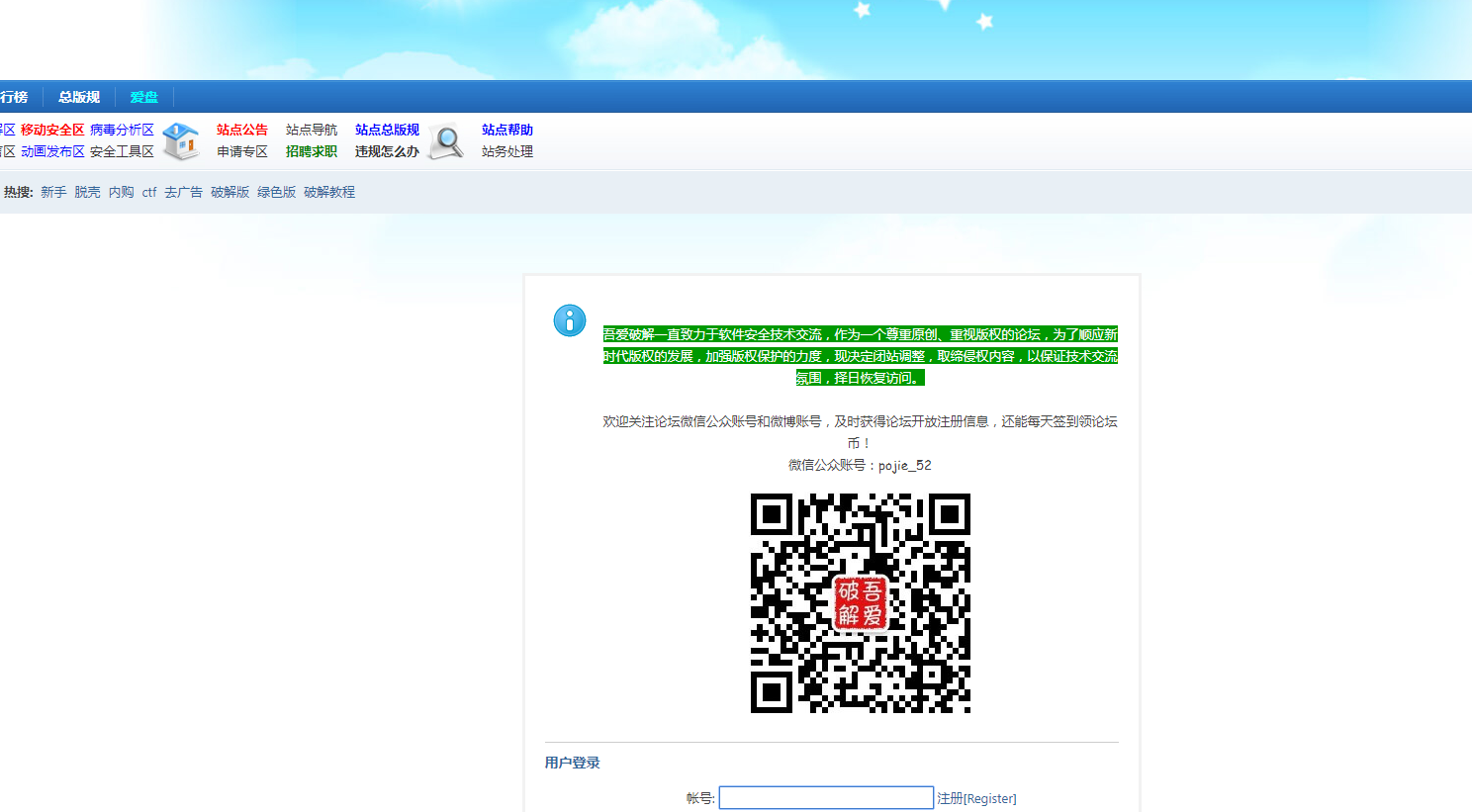Click the 注册[Register] link
The height and width of the screenshot is (812, 1472).
(x=976, y=798)
